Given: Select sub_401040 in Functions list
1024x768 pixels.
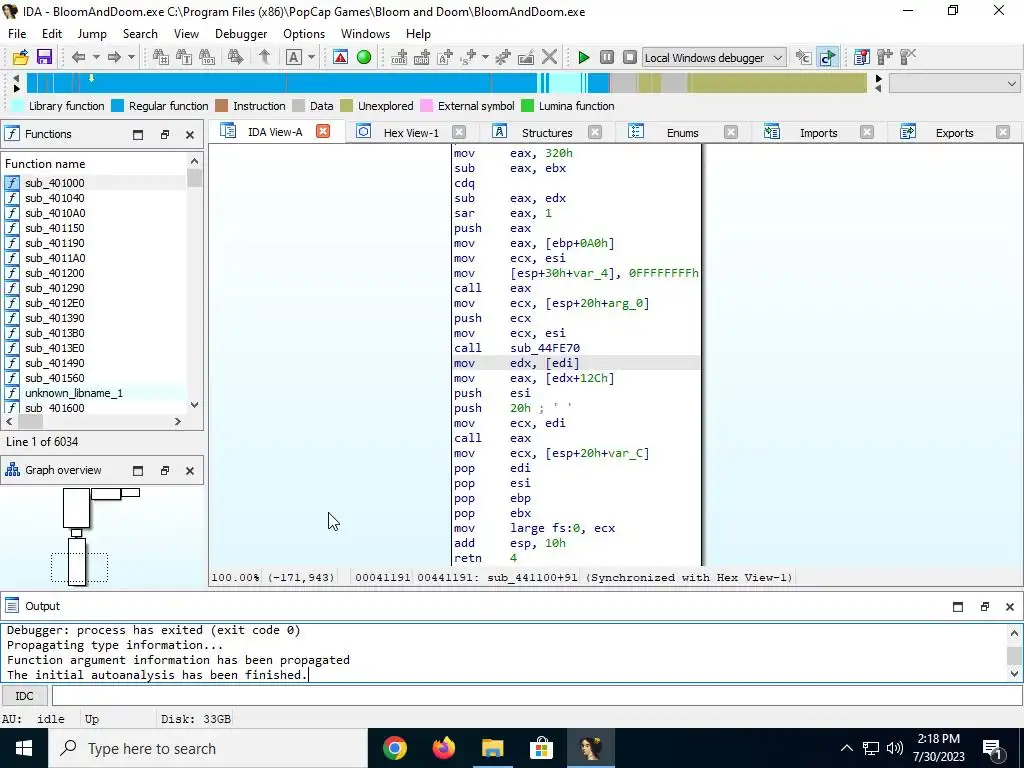Looking at the screenshot, I should pos(54,198).
